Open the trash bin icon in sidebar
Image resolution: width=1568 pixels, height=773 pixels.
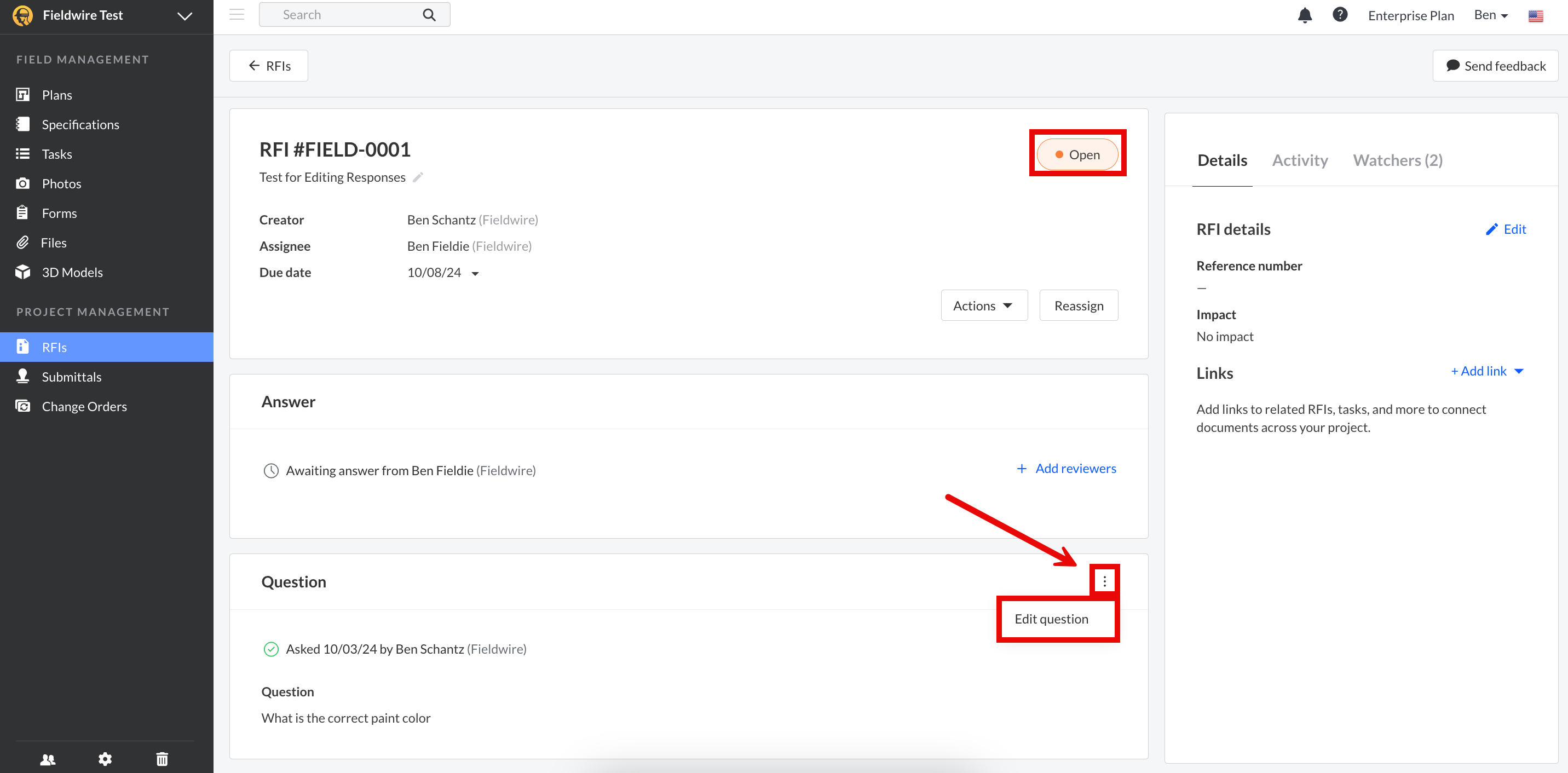tap(162, 758)
